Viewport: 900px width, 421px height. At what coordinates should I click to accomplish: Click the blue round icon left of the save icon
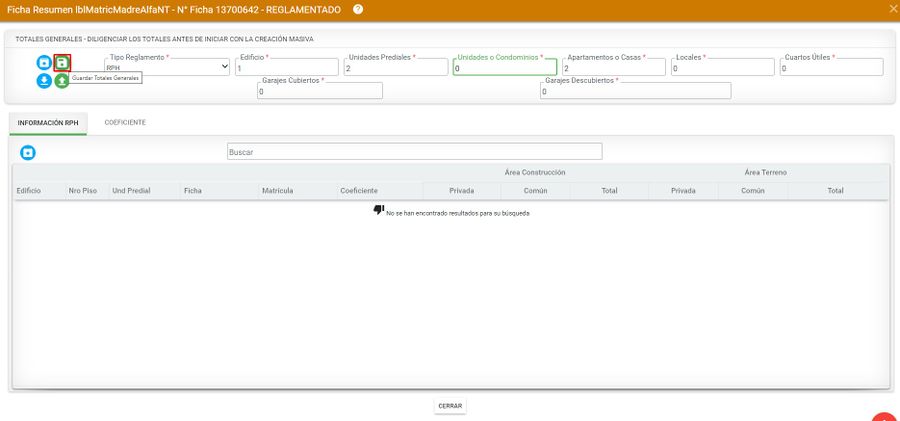[44, 63]
